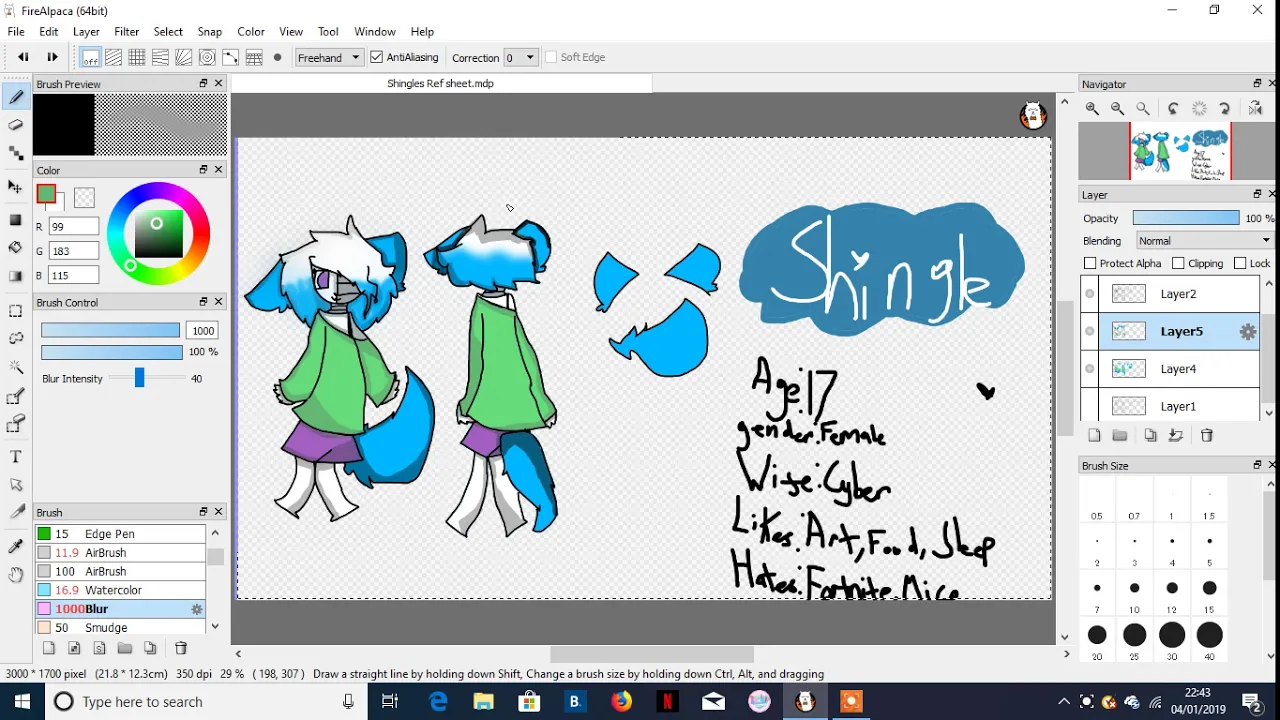Select the Gradient tool
The image size is (1280, 720).
coord(16,275)
